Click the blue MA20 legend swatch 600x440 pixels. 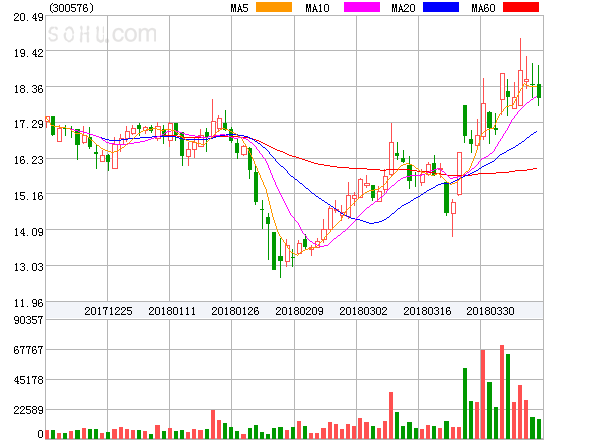pos(441,7)
